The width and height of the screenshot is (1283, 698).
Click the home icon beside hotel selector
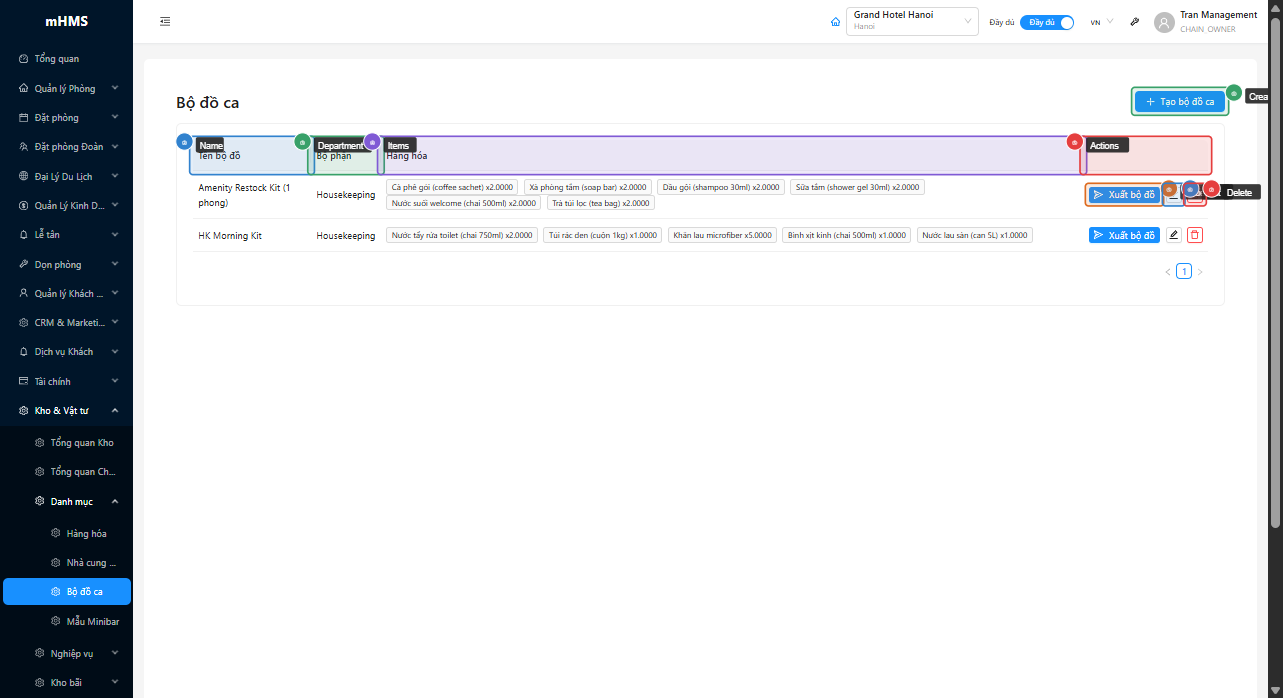click(x=836, y=22)
